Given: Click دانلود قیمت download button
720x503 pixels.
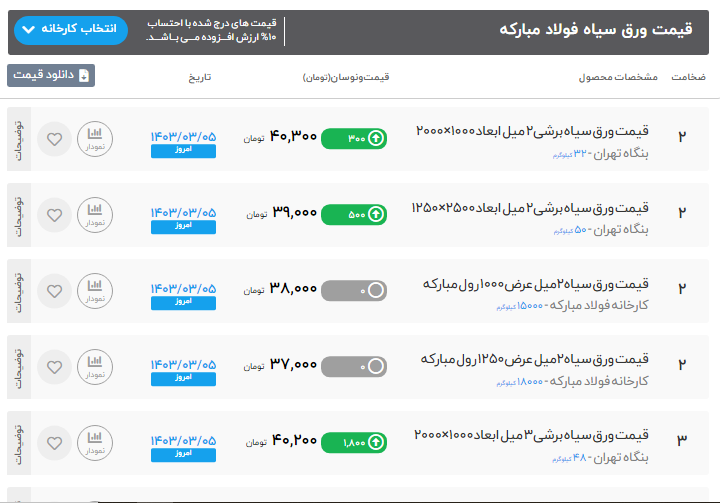Looking at the screenshot, I should coord(51,76).
